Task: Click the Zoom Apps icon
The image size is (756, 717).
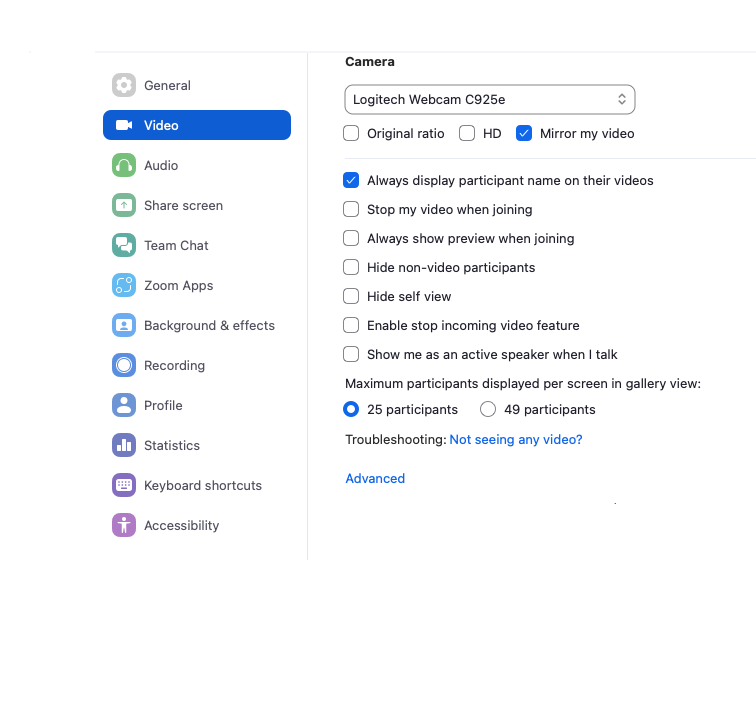Action: point(124,285)
